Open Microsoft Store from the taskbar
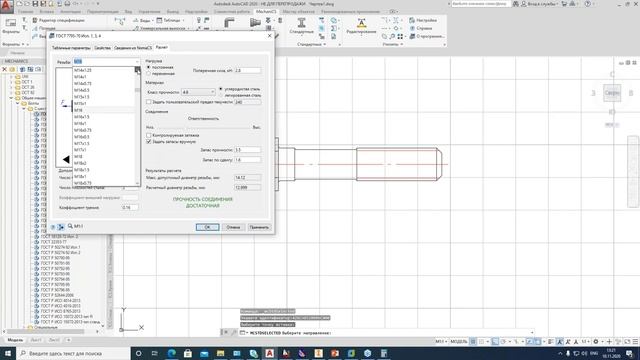Viewport: 640px width, 360px height. (188, 353)
